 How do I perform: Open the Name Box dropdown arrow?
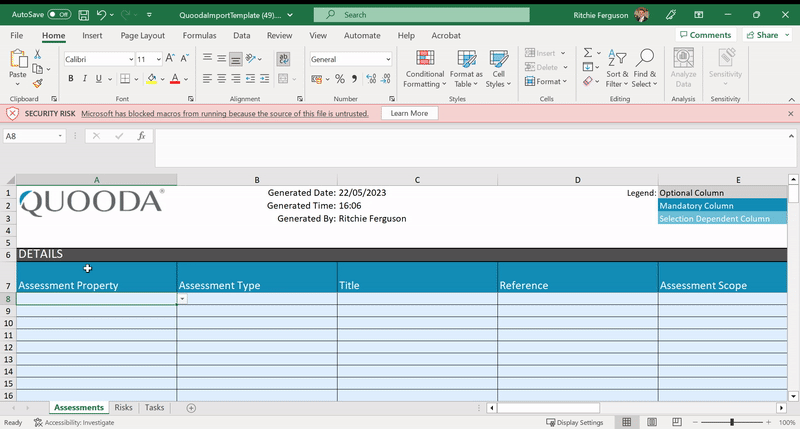click(x=60, y=136)
